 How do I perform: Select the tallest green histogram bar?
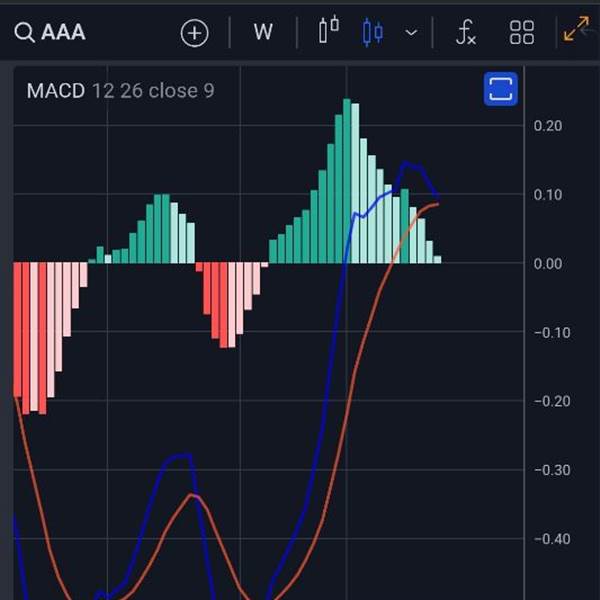click(347, 181)
